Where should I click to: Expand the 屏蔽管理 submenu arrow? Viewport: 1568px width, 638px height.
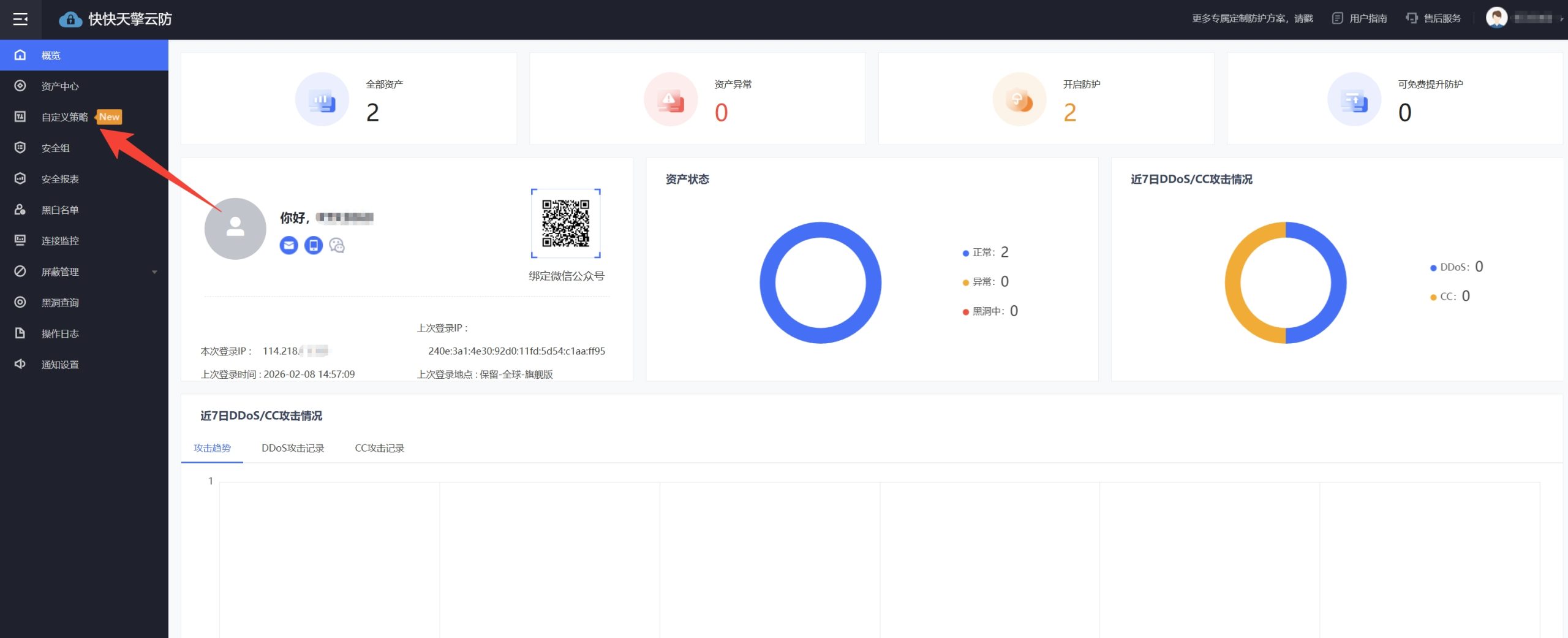pos(154,272)
